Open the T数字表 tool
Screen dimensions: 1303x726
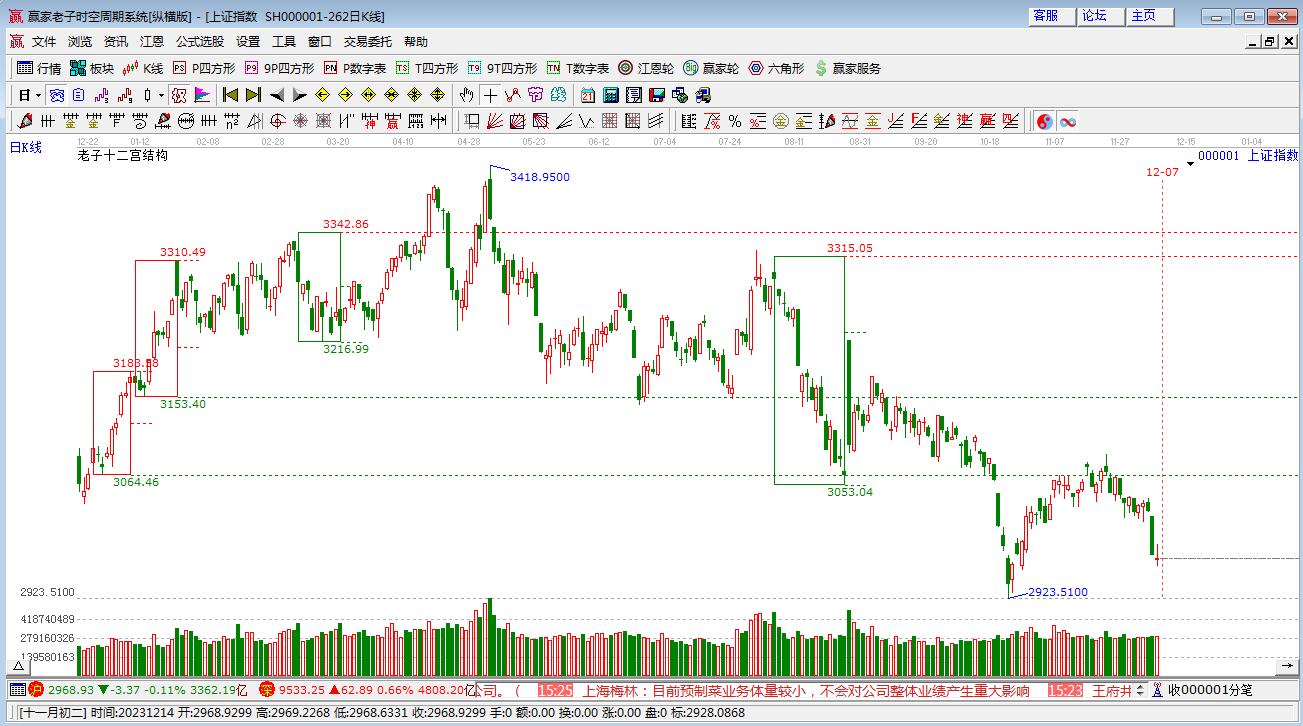coord(578,68)
